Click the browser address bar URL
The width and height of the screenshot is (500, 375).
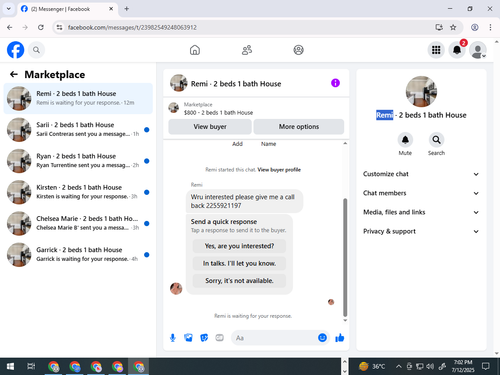coord(132,27)
